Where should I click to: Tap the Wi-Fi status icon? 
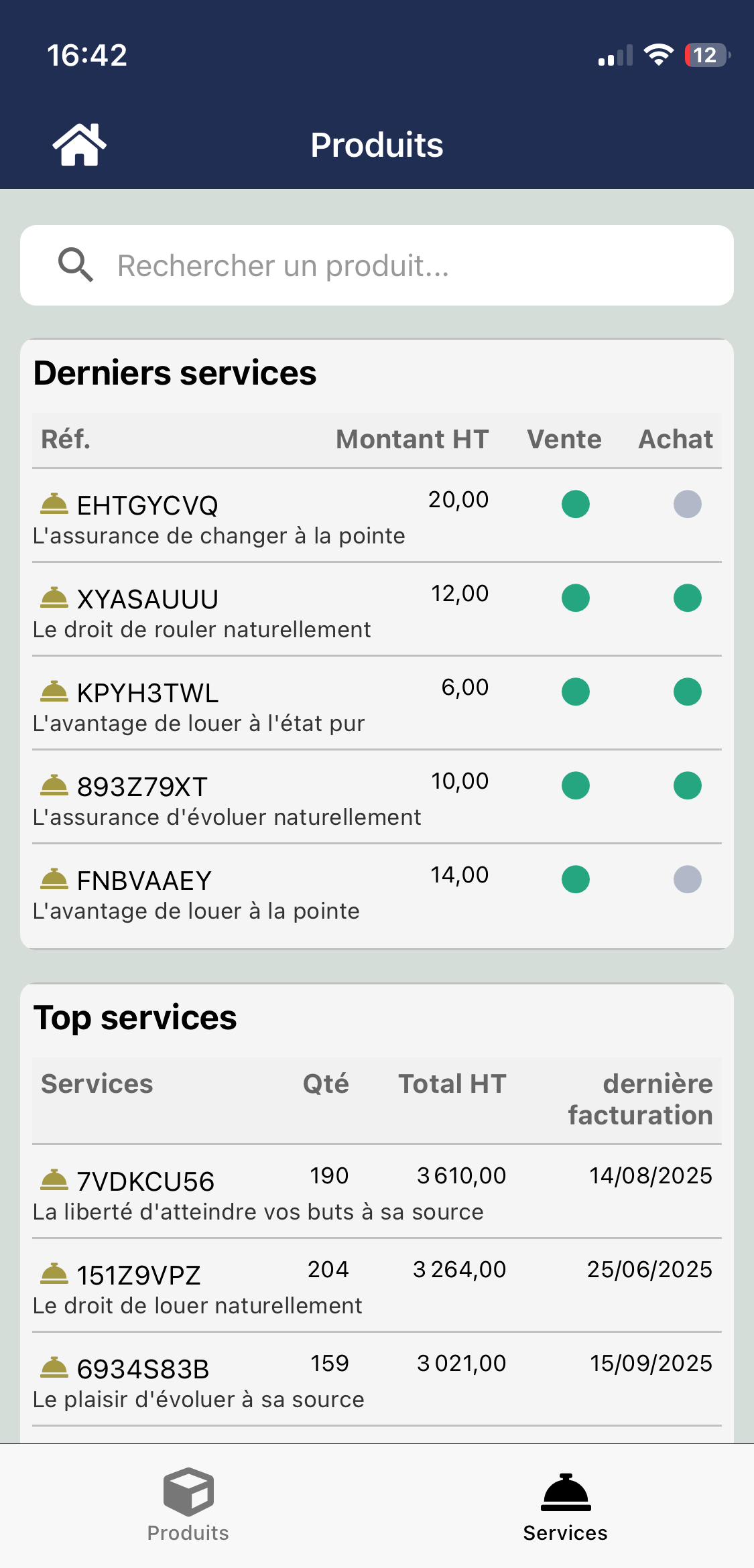[658, 55]
